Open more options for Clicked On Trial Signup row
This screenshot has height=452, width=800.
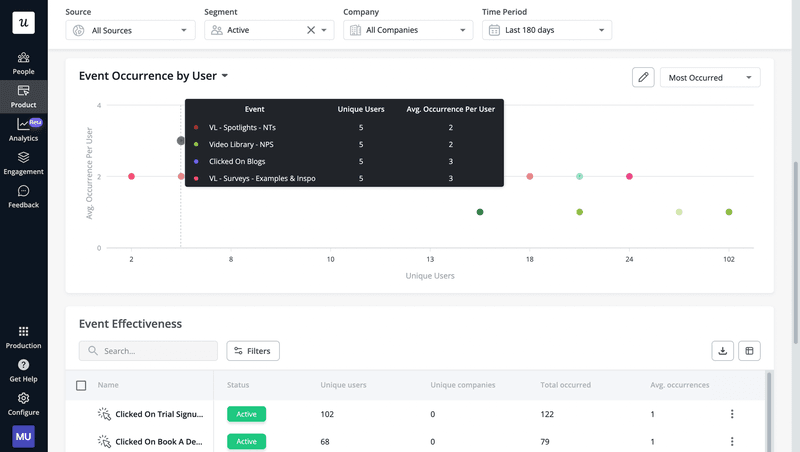pos(732,414)
